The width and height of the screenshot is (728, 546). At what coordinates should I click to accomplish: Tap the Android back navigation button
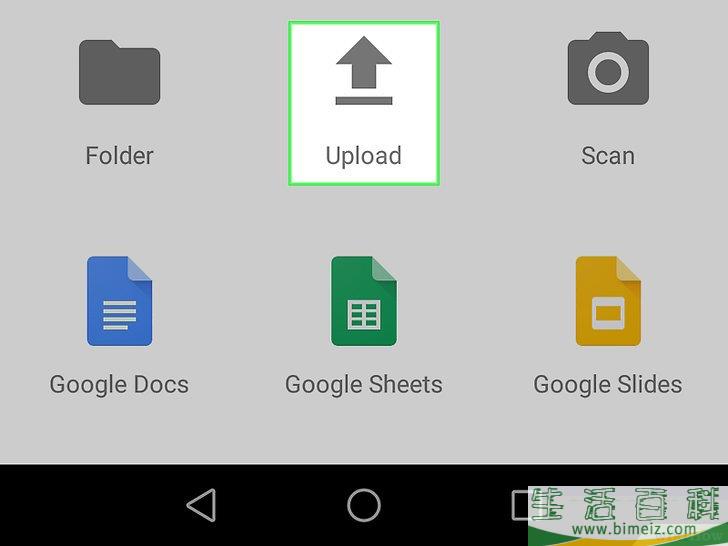click(202, 505)
